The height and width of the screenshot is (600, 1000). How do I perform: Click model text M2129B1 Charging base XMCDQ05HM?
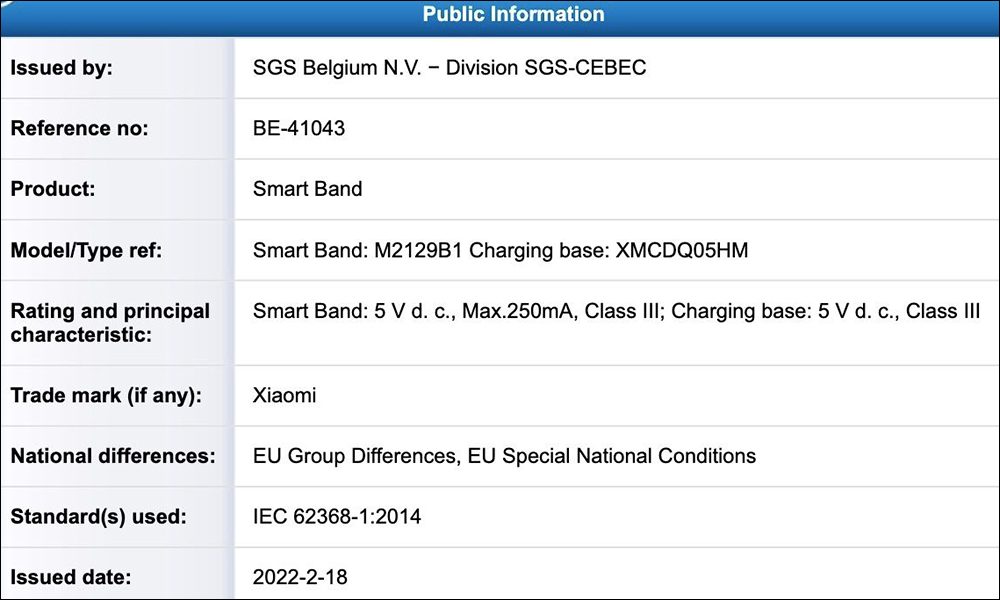500,250
